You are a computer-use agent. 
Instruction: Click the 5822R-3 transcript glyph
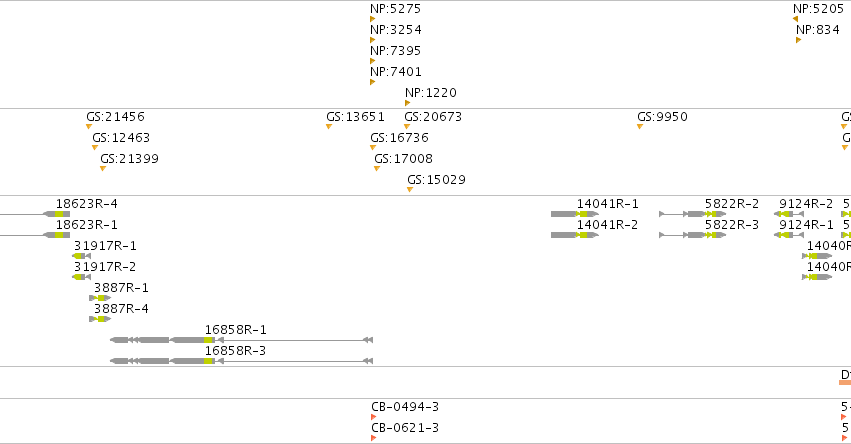[x=693, y=235]
